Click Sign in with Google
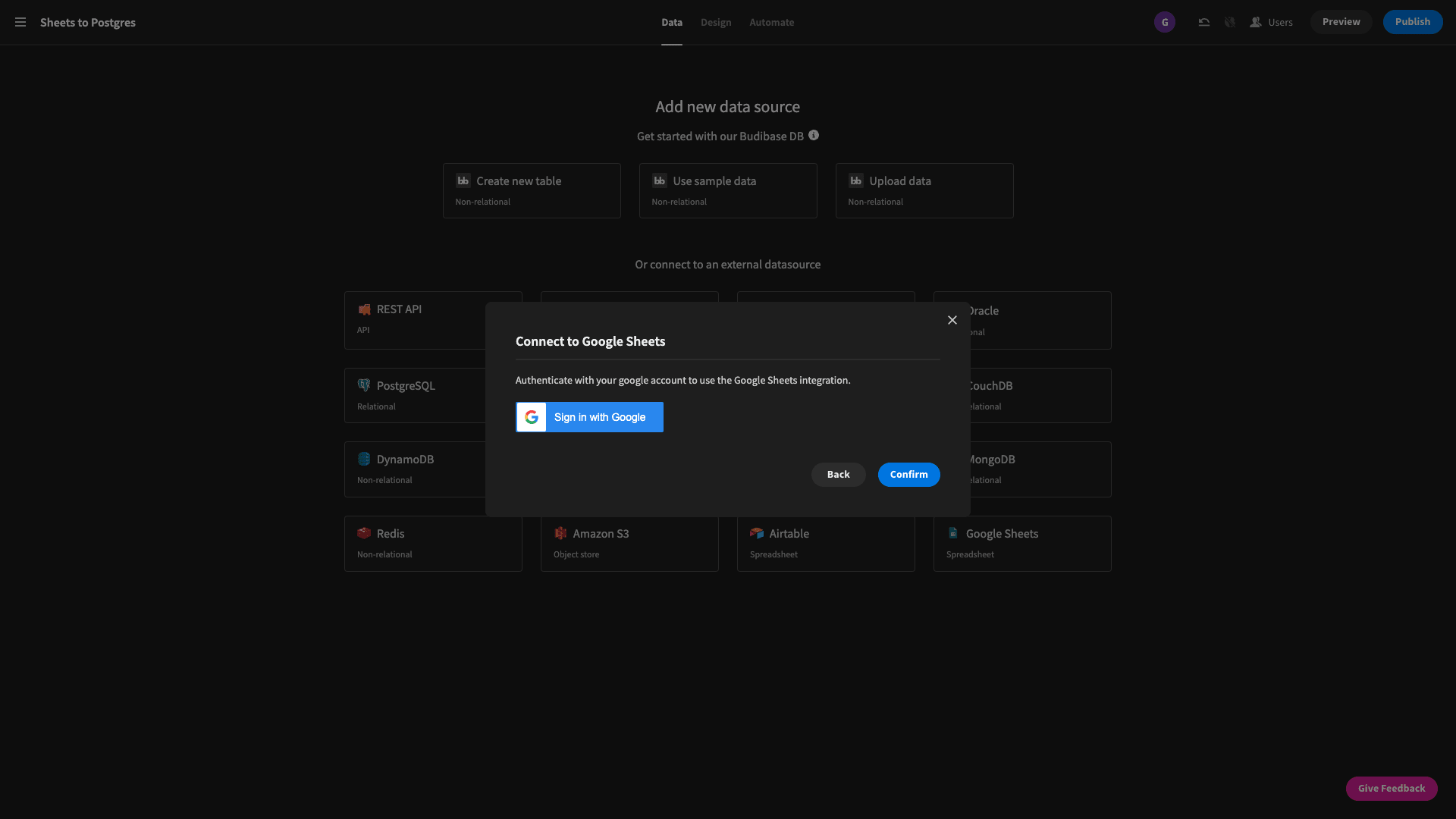1456x819 pixels. (x=589, y=417)
